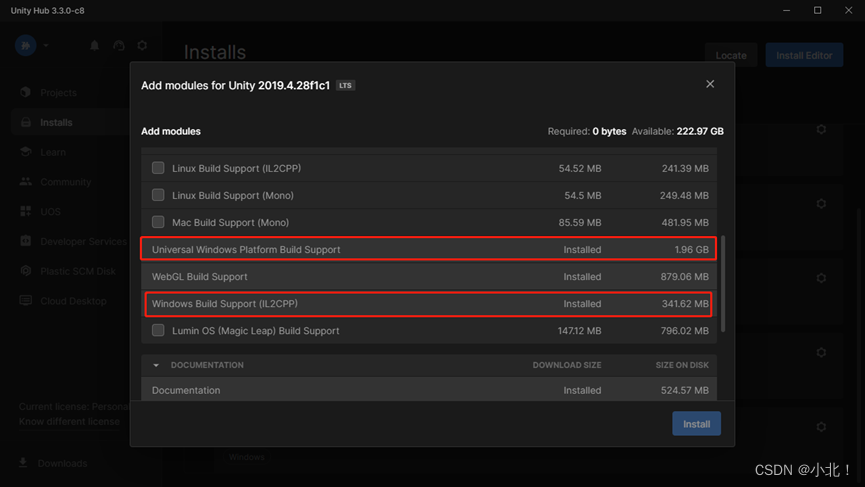Click the blue Install button
Viewport: 865px width, 487px height.
point(696,424)
